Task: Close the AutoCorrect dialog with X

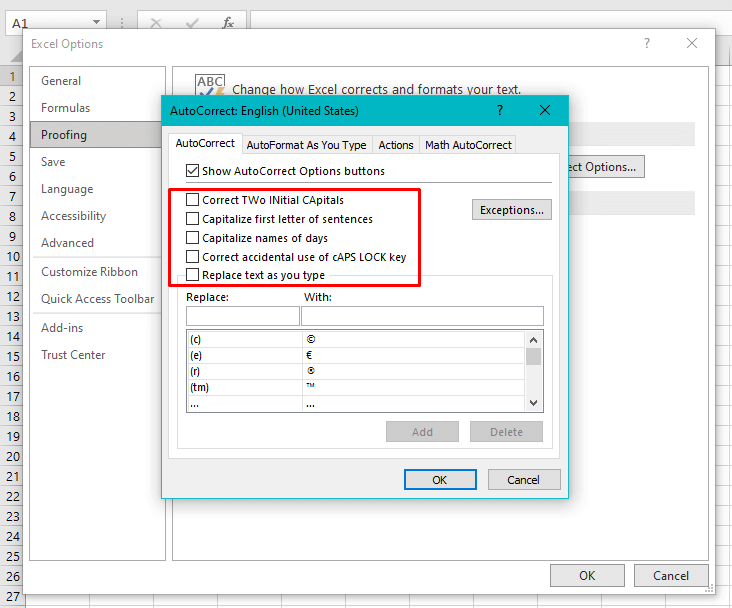Action: coord(545,110)
